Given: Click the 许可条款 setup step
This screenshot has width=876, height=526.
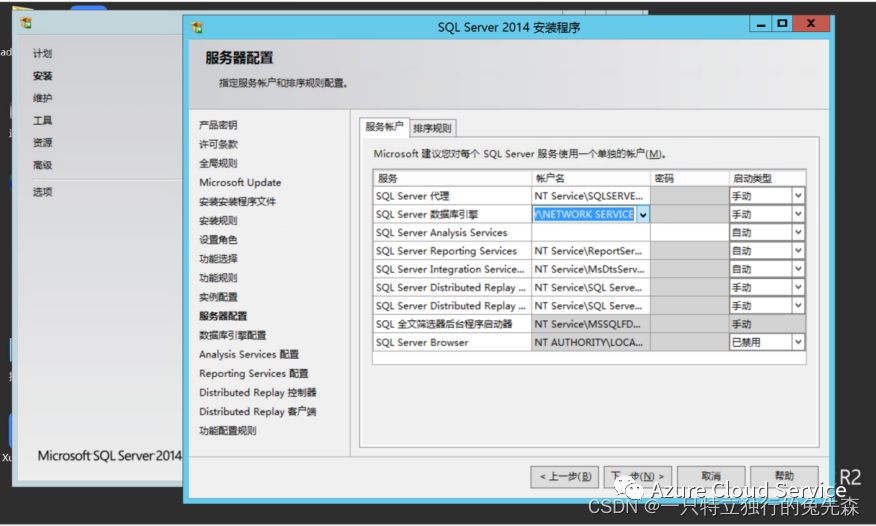Looking at the screenshot, I should coord(218,144).
